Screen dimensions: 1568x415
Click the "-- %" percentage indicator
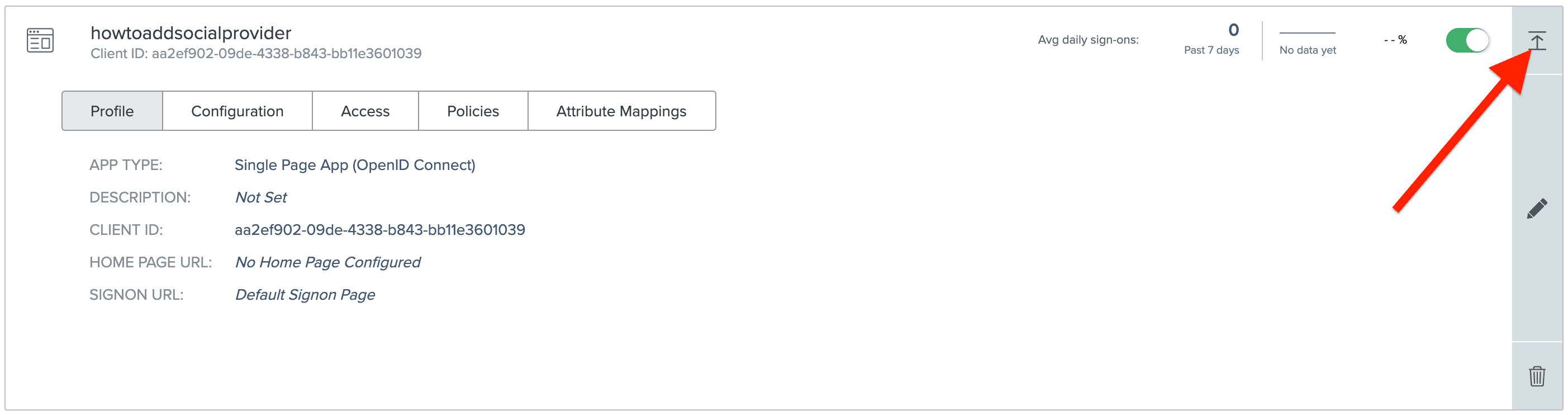[x=1395, y=40]
